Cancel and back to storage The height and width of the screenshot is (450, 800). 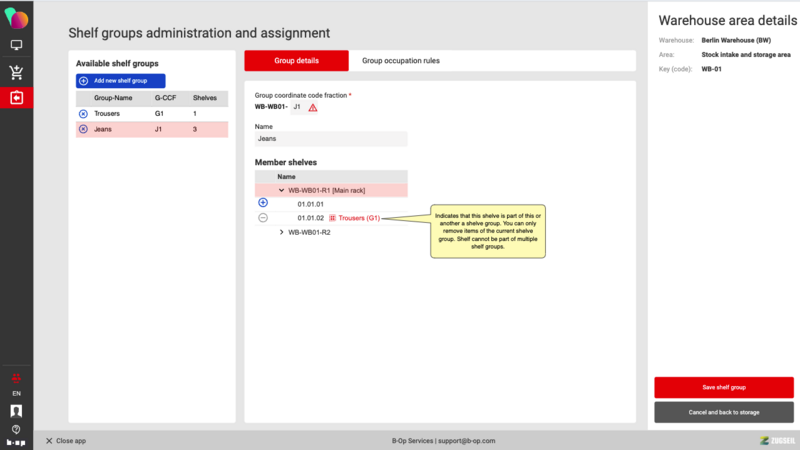724,412
